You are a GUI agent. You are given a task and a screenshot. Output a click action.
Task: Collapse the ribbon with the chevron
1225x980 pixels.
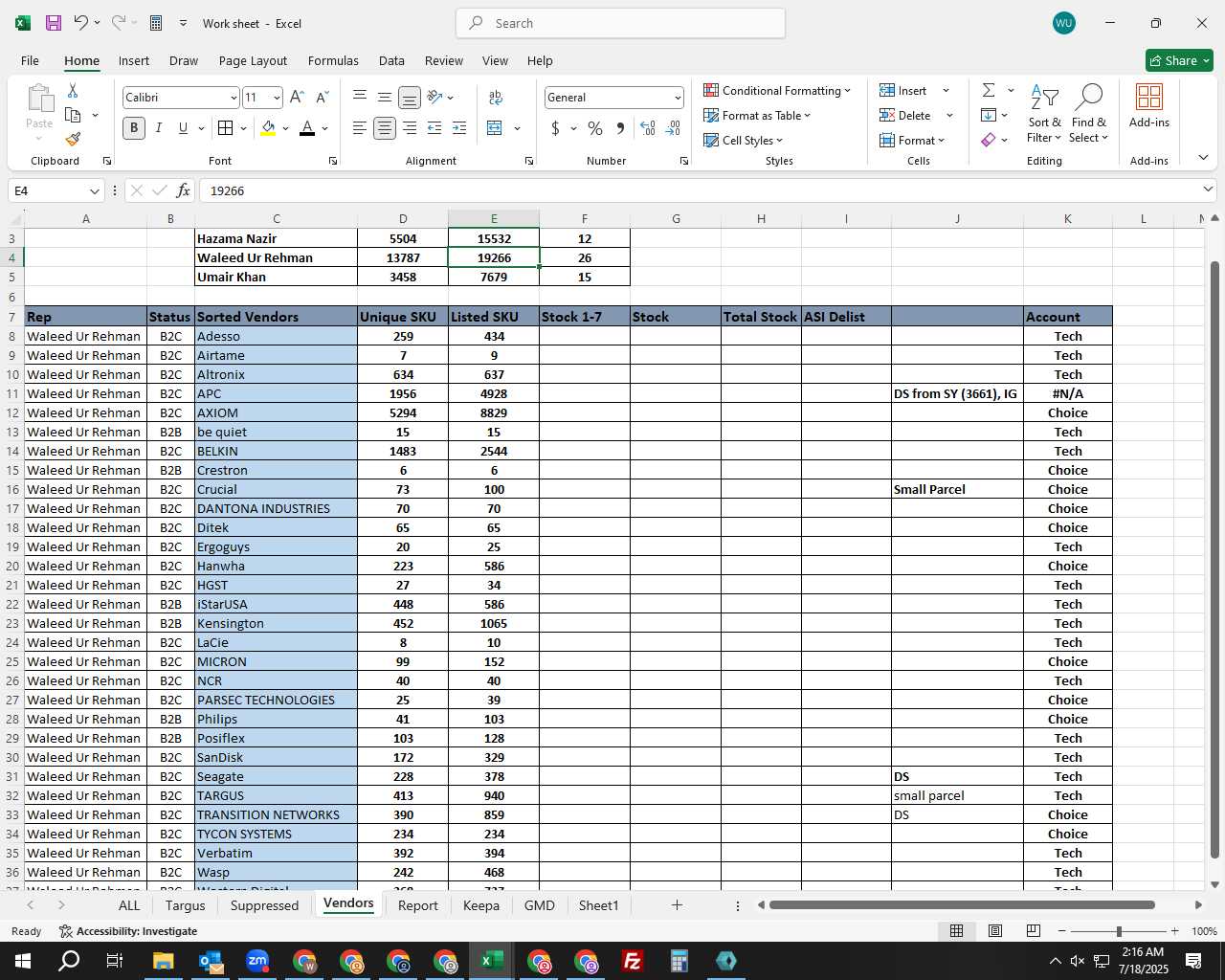pos(1203,157)
